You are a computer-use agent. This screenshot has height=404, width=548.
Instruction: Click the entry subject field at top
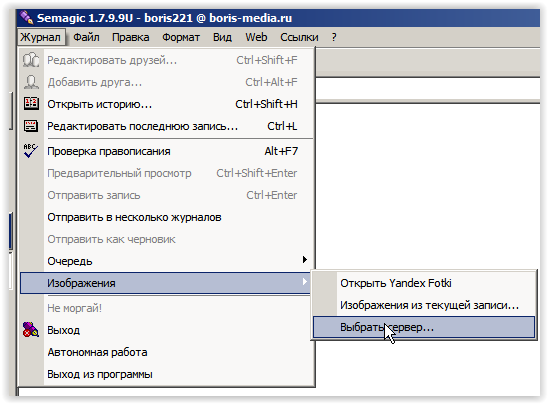pyautogui.click(x=428, y=89)
